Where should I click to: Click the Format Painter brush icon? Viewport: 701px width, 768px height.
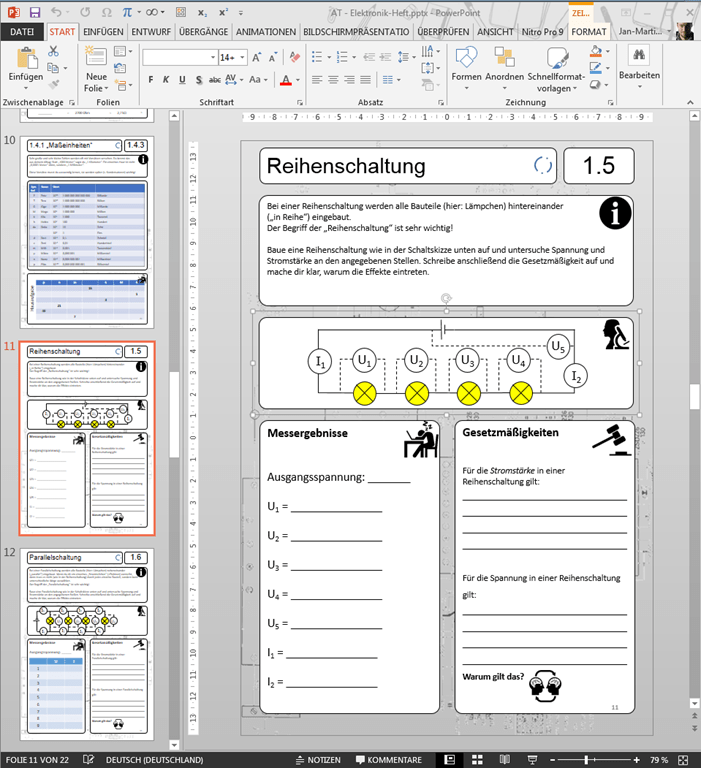[54, 84]
